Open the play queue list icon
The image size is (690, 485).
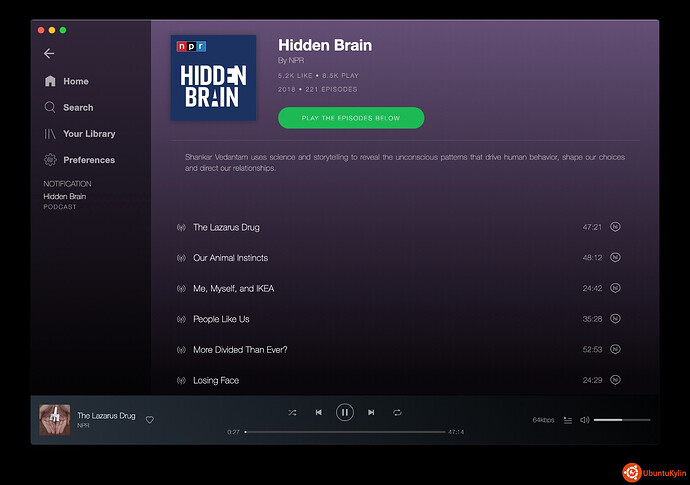[x=567, y=420]
